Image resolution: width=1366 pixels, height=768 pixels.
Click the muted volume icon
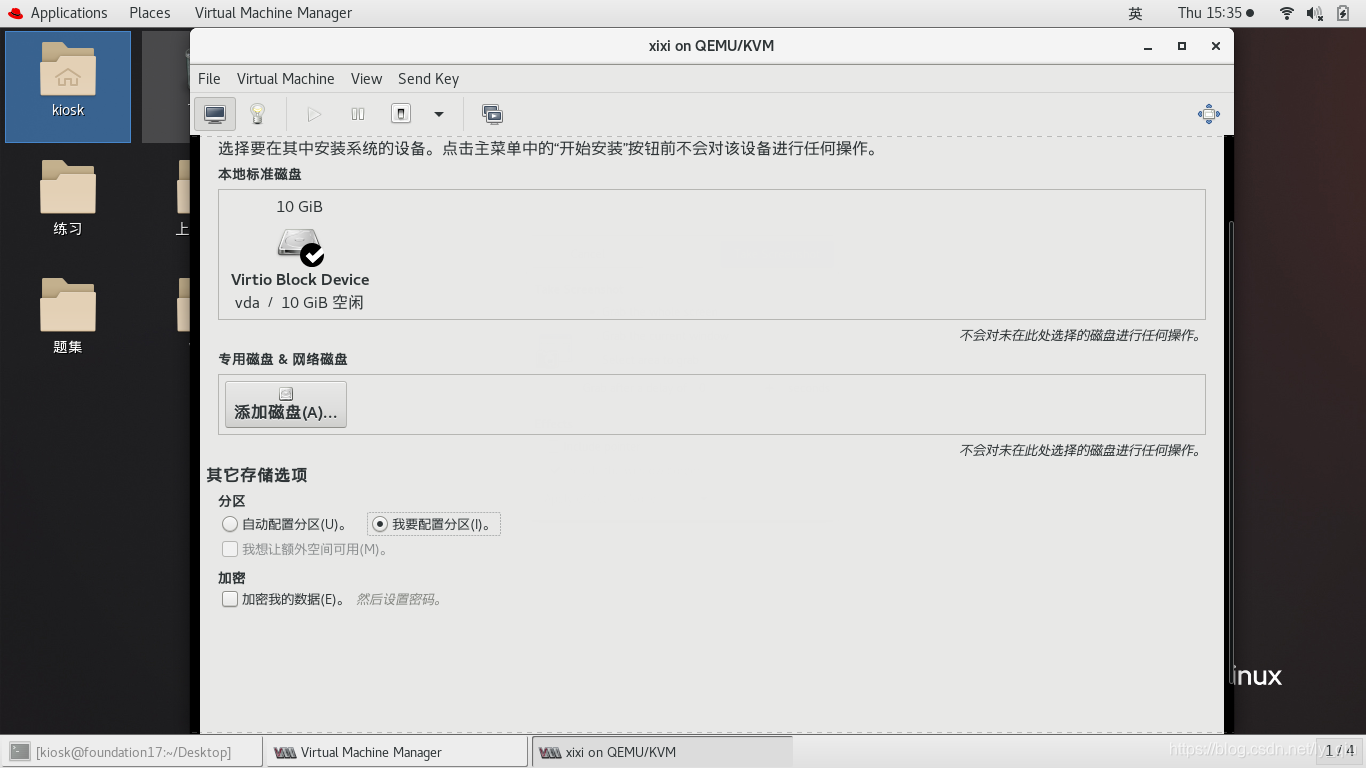click(1315, 13)
